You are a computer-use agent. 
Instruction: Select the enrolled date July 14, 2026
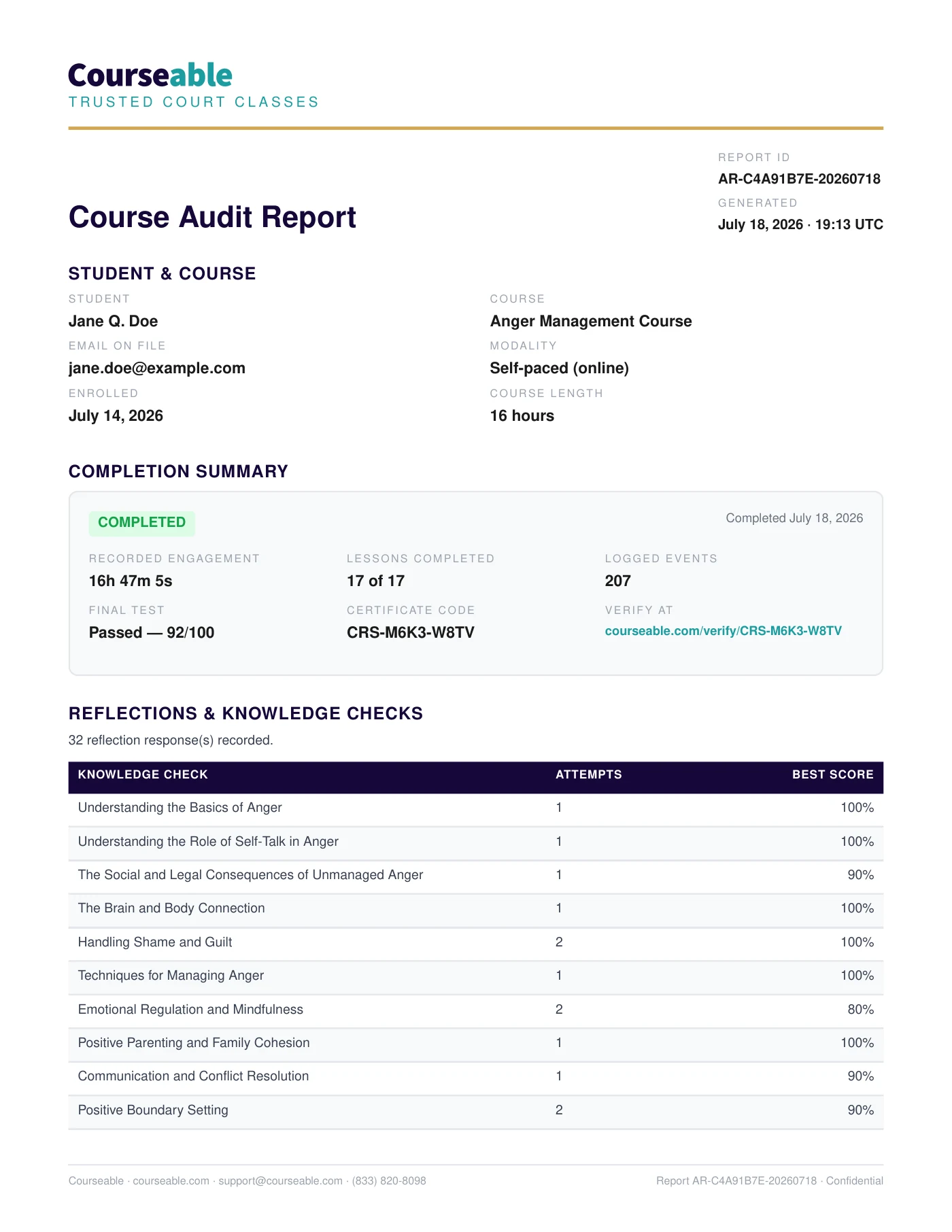[x=116, y=415]
